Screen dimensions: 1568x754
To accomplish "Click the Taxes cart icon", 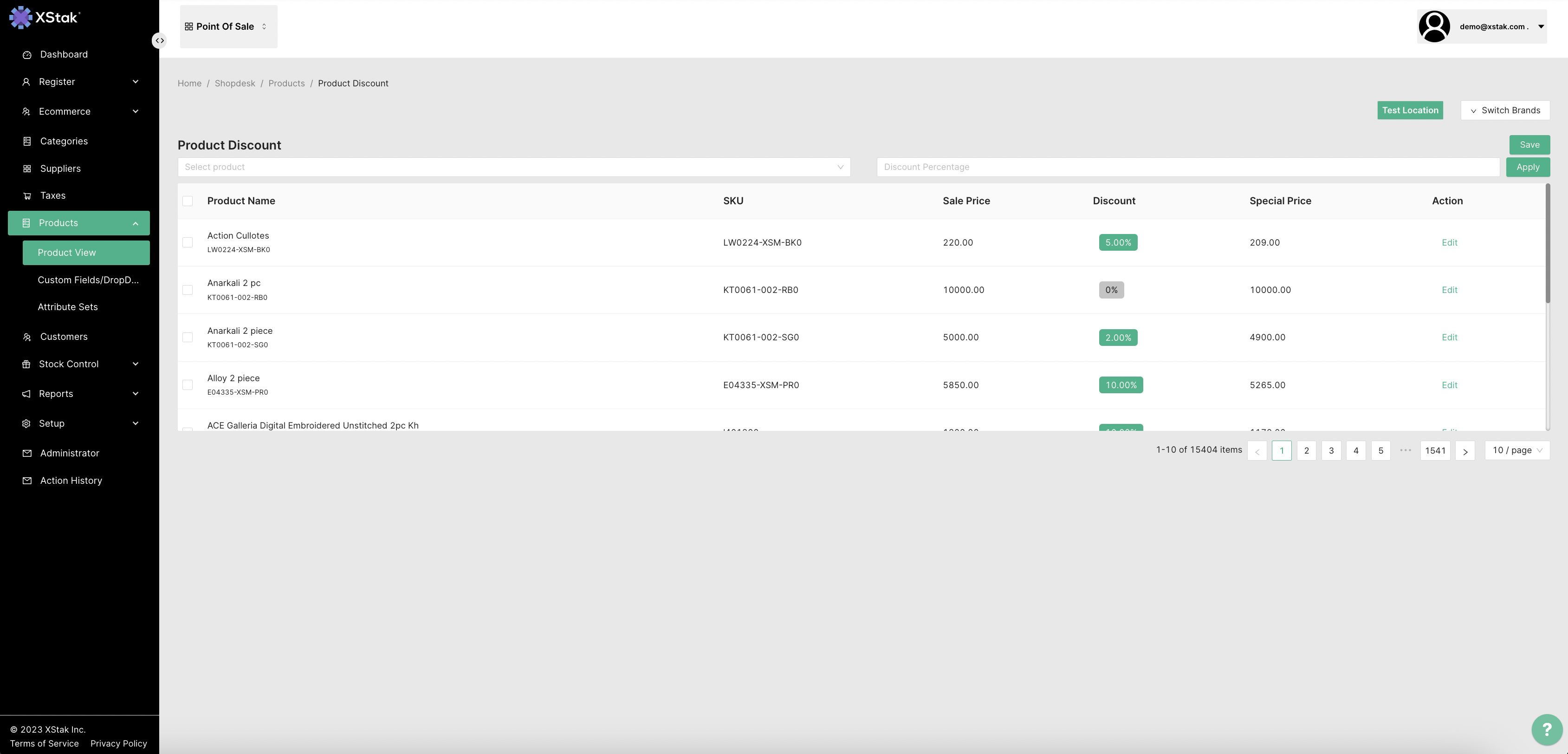I will (27, 196).
